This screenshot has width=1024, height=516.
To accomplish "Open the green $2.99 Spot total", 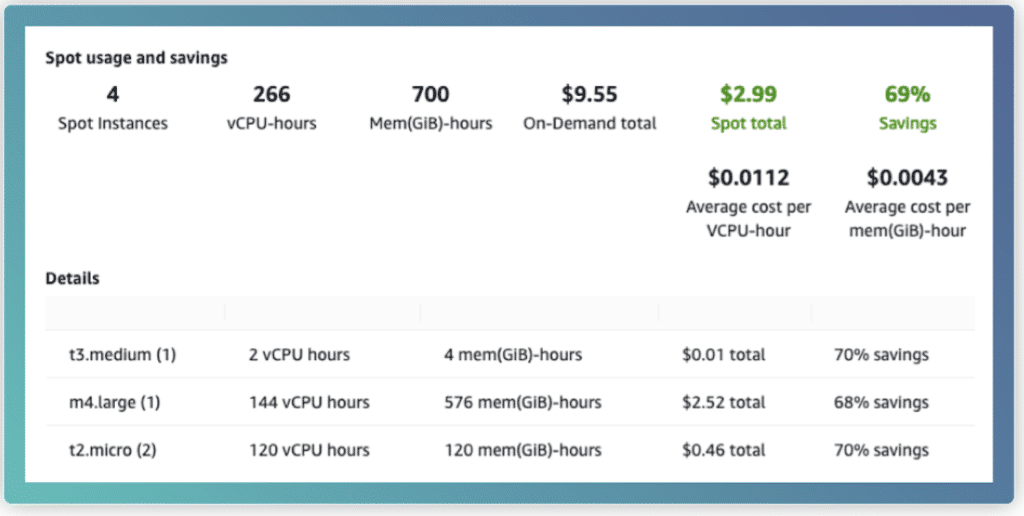I will [748, 95].
